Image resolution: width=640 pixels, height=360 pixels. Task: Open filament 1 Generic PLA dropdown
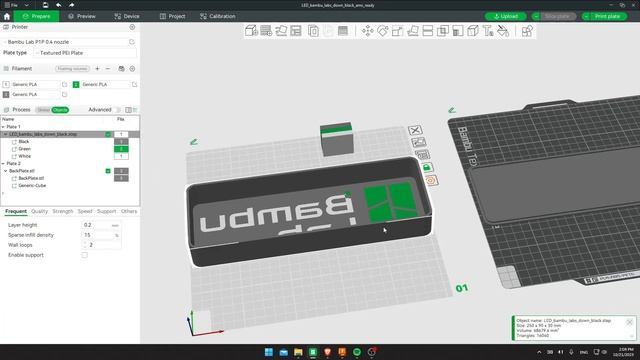pos(36,84)
